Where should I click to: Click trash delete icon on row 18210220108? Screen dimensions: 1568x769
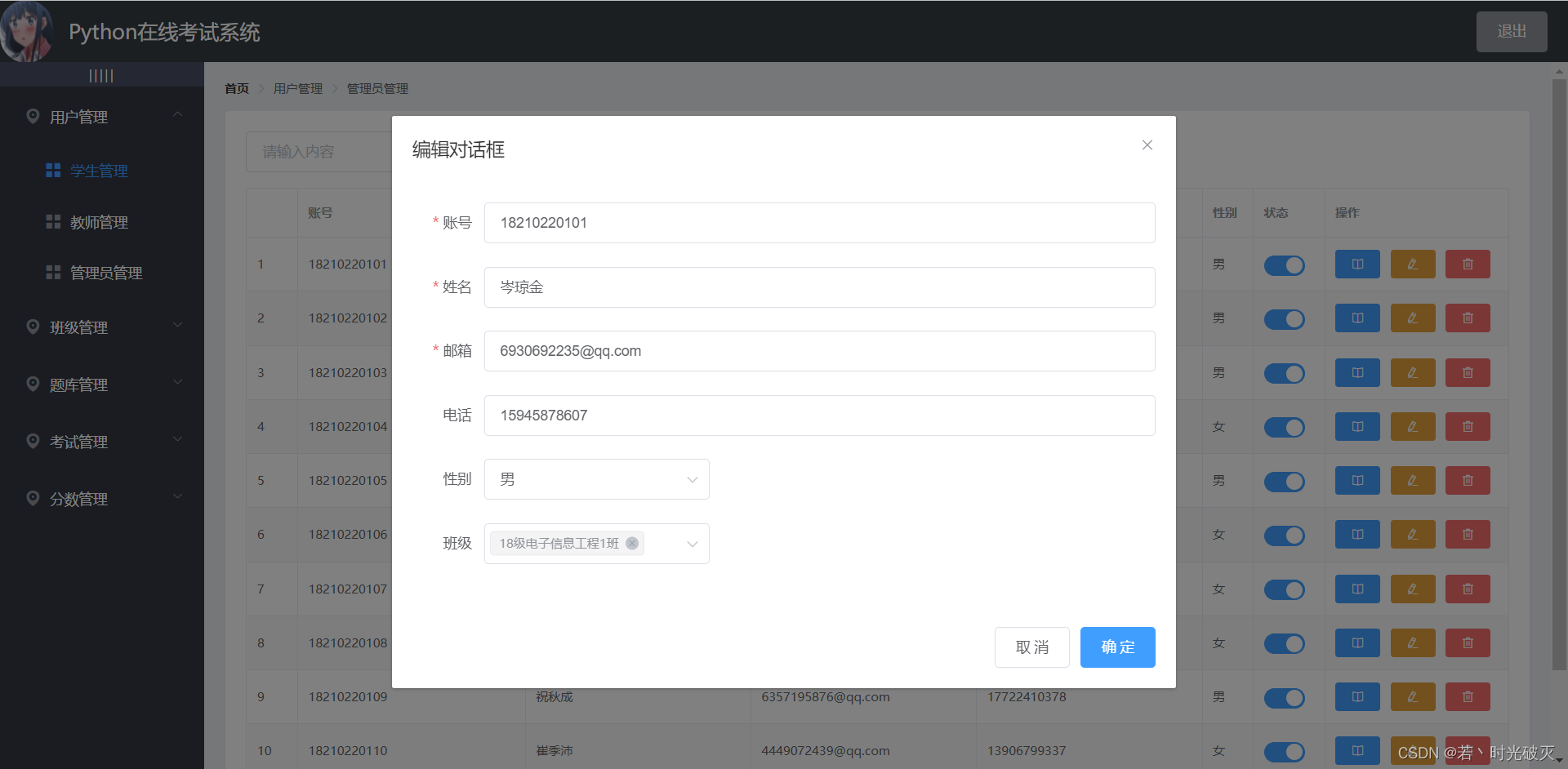(1468, 643)
